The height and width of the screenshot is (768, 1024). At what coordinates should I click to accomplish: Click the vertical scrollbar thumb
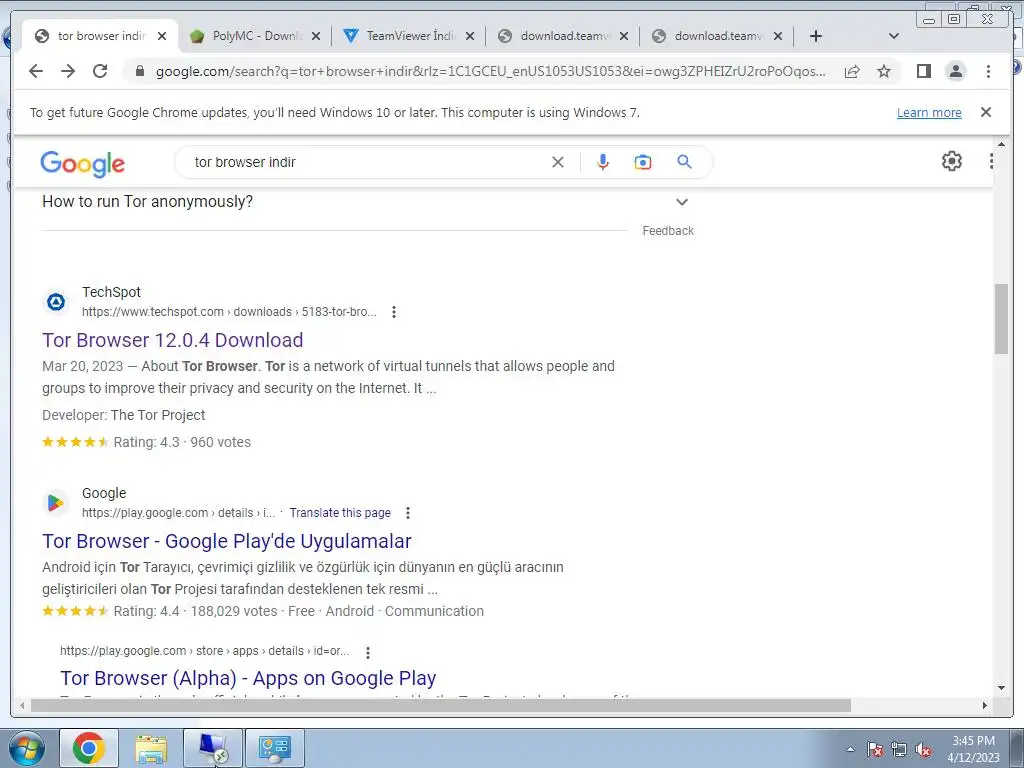1001,319
